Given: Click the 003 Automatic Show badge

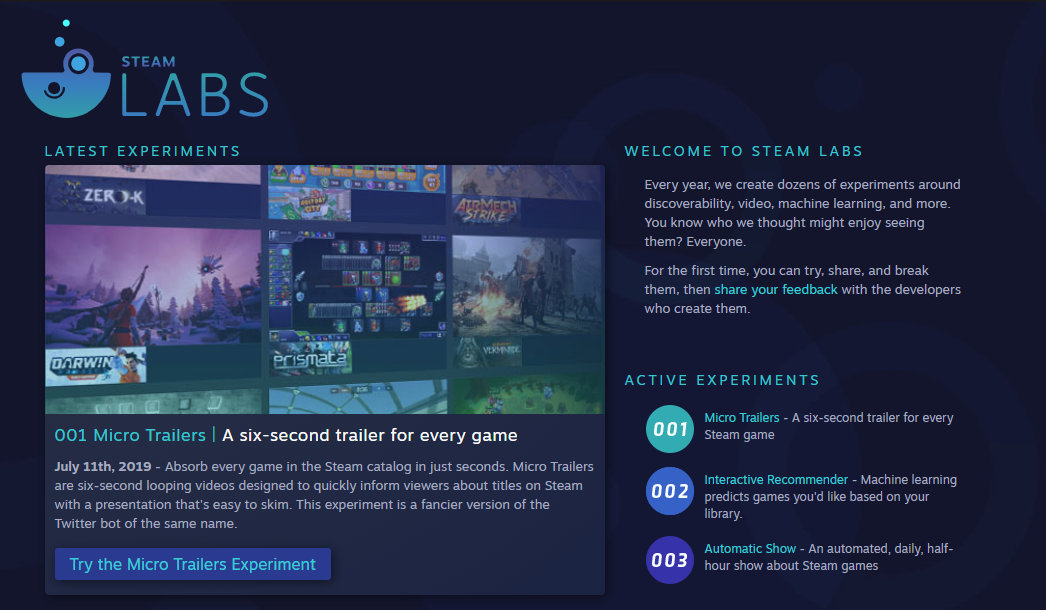Looking at the screenshot, I should [670, 560].
